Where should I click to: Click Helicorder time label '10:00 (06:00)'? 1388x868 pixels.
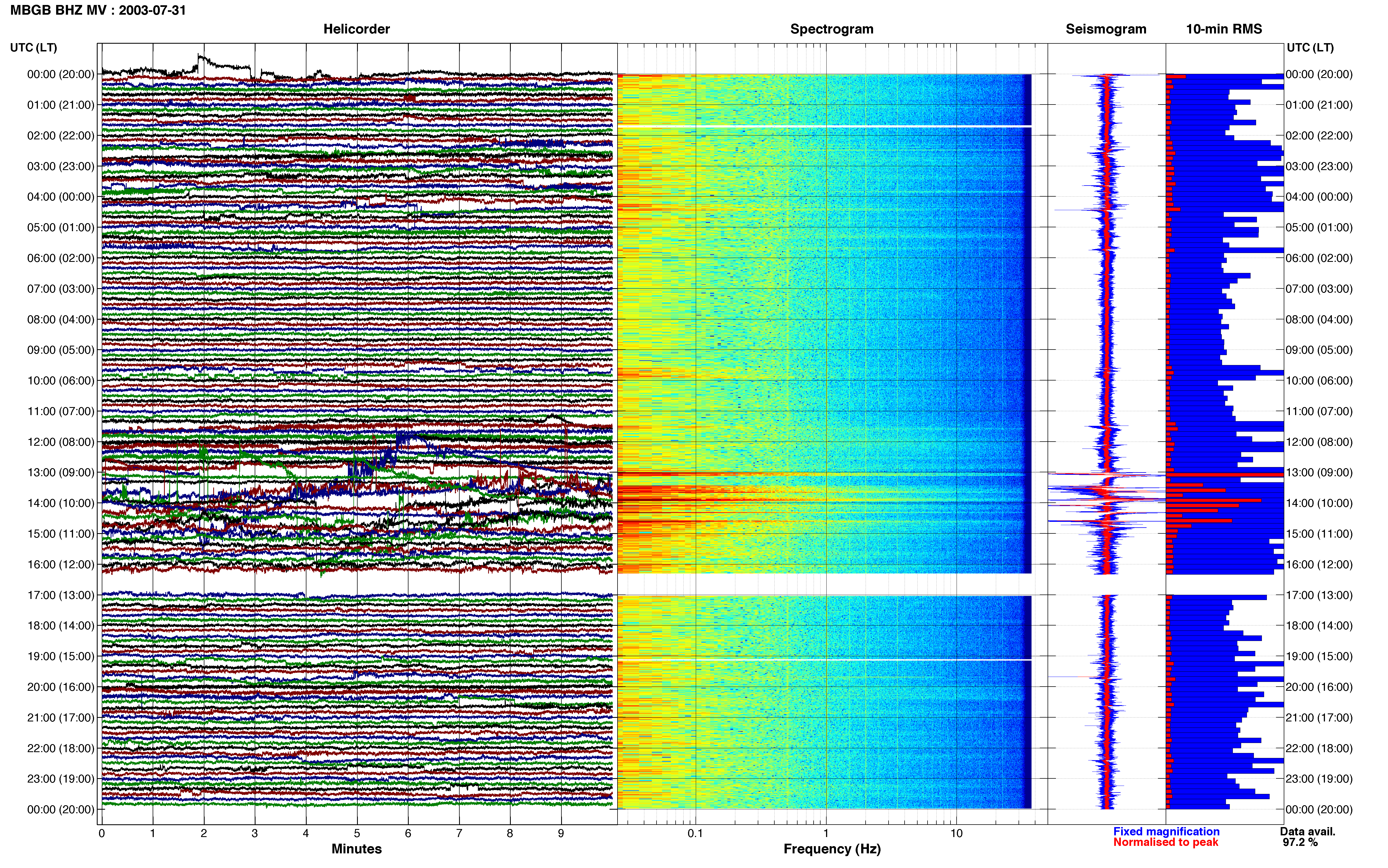point(61,380)
